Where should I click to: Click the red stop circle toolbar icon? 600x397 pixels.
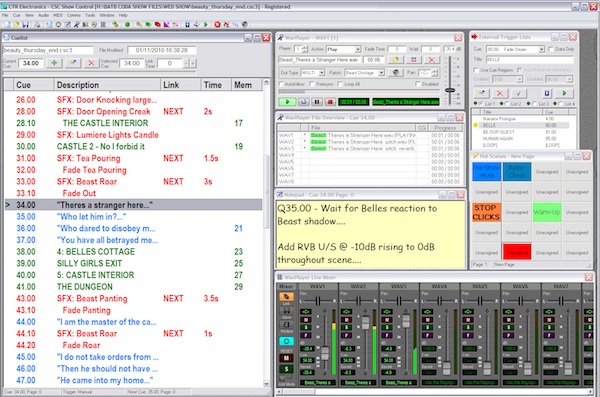click(x=217, y=25)
